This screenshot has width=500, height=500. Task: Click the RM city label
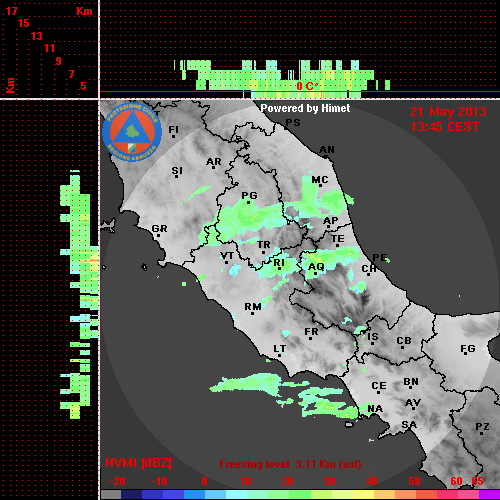click(253, 306)
